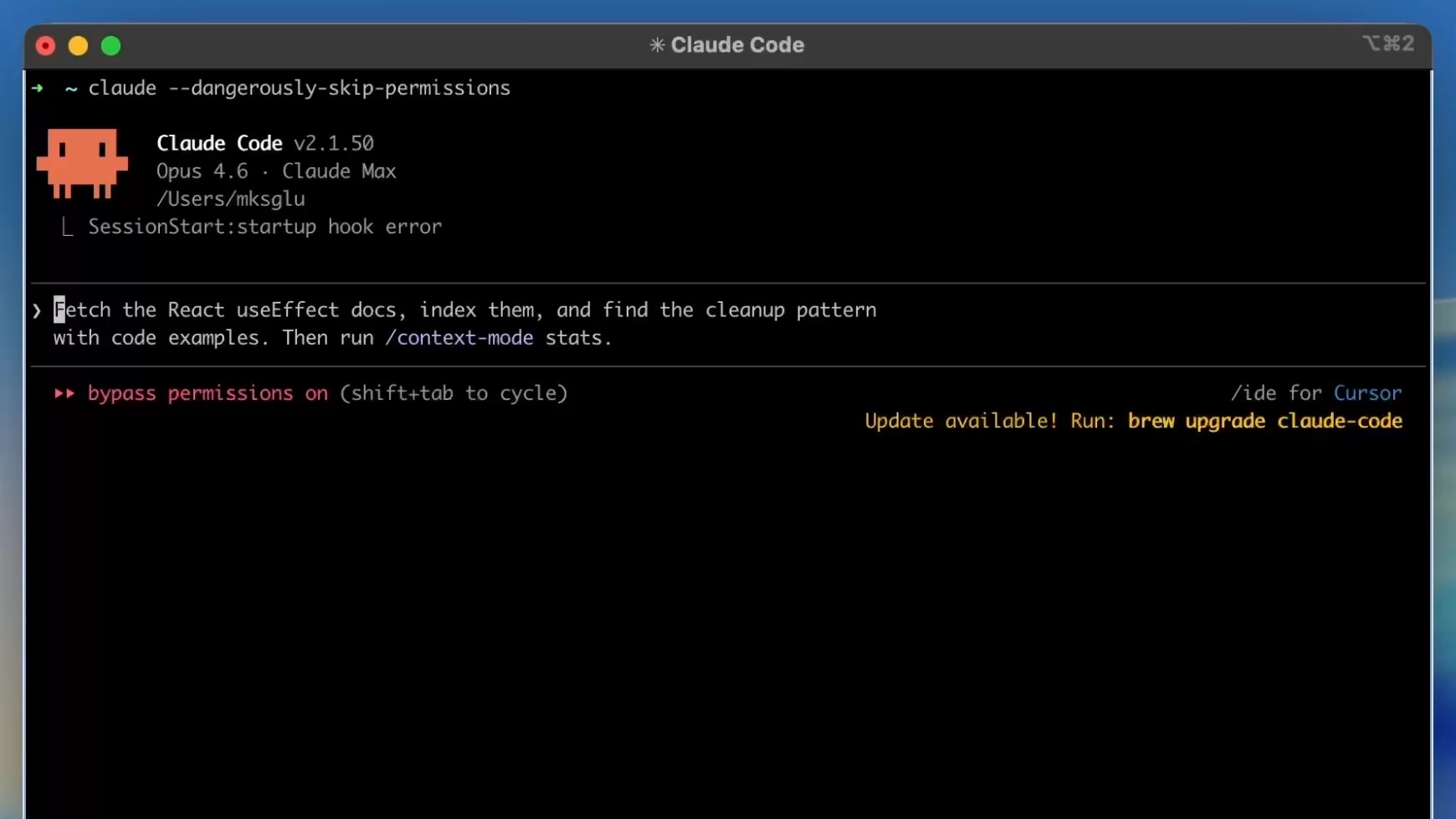The image size is (1456, 819).
Task: Click the Claude Code pixel mascot logo
Action: [x=82, y=163]
